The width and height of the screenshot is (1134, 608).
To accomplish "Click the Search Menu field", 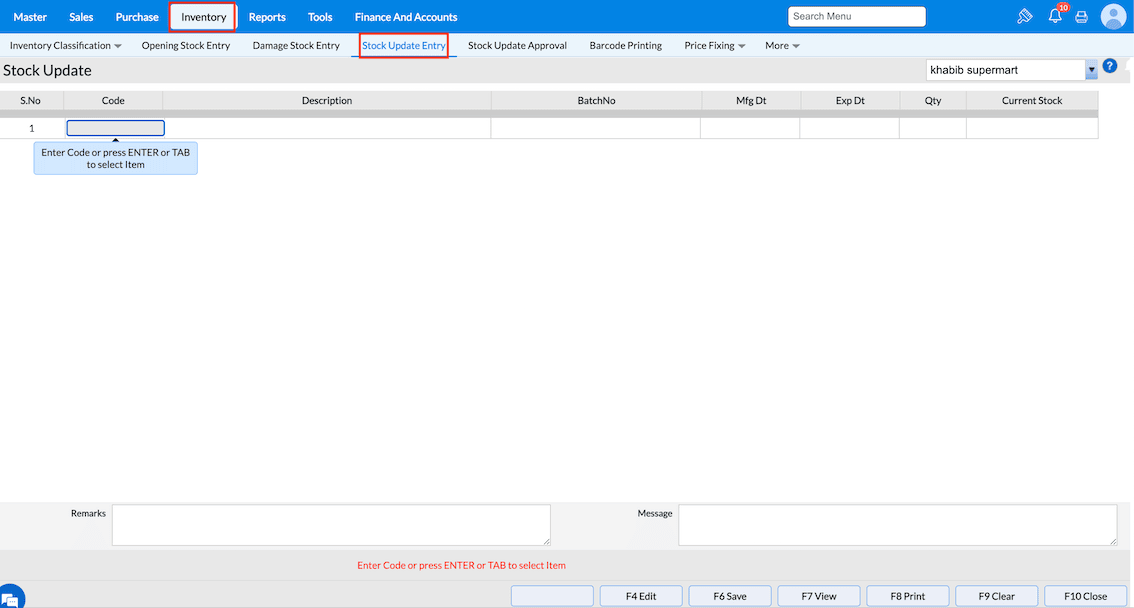I will point(856,16).
